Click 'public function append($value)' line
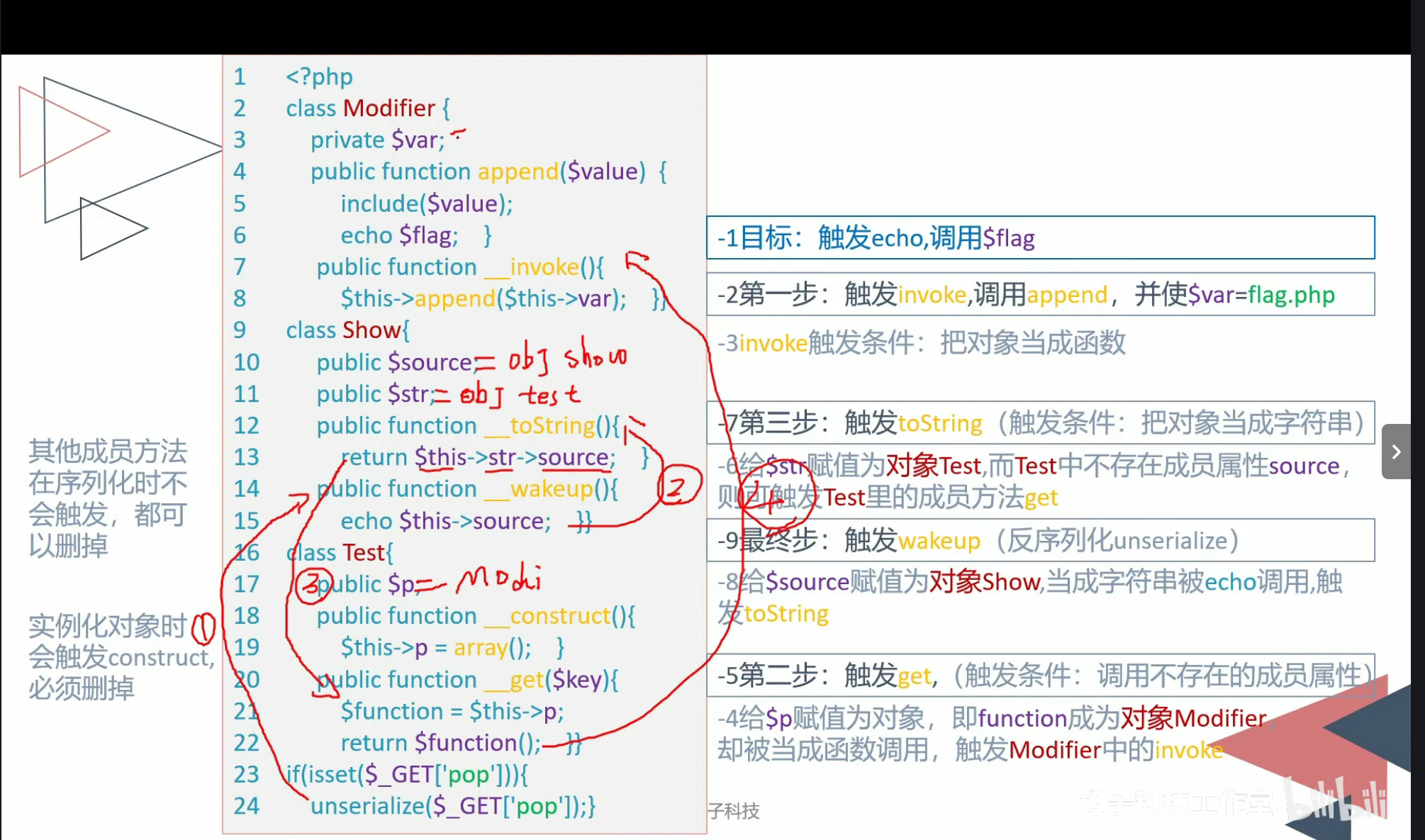Image resolution: width=1425 pixels, height=840 pixels. point(488,172)
